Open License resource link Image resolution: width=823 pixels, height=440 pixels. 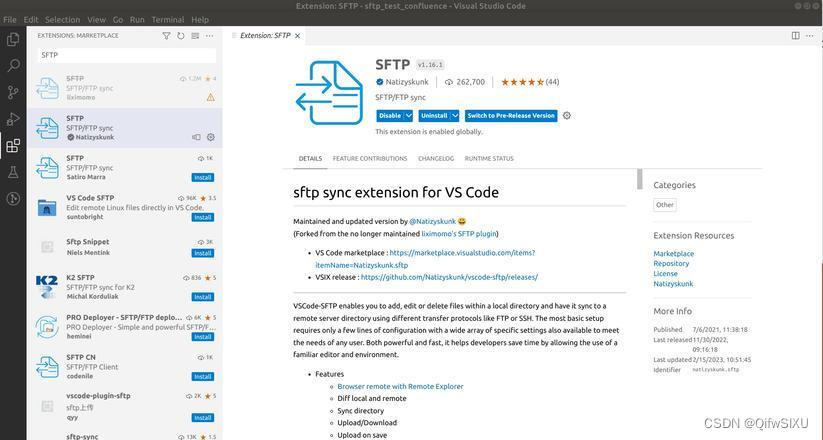[x=666, y=274]
